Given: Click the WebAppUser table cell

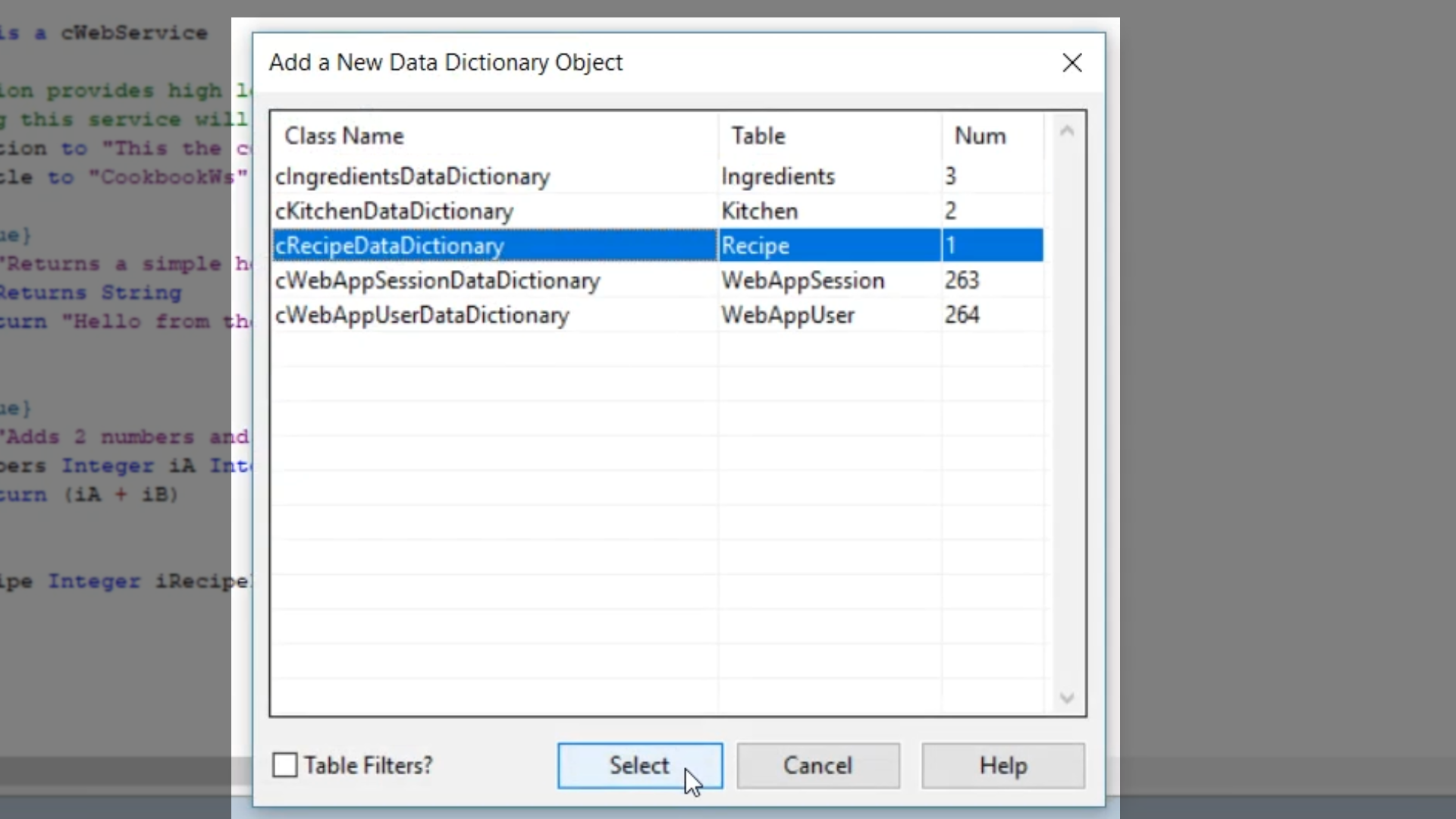Looking at the screenshot, I should click(x=788, y=315).
